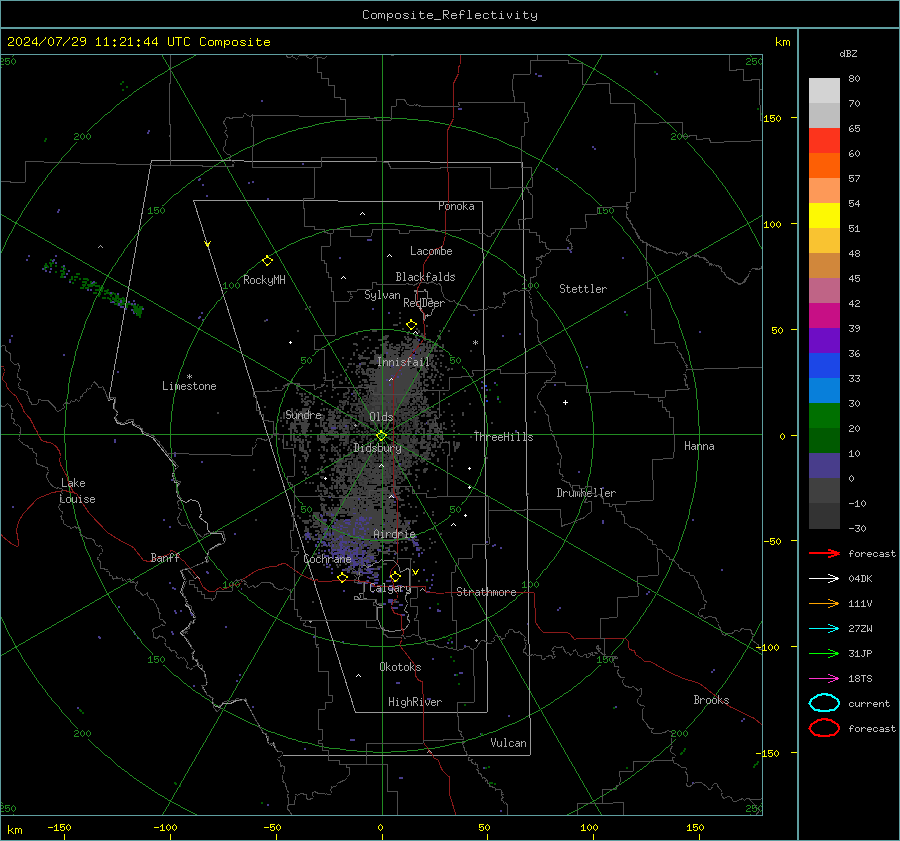
Task: Click the red forecast ellipse icon
Action: pos(824,728)
